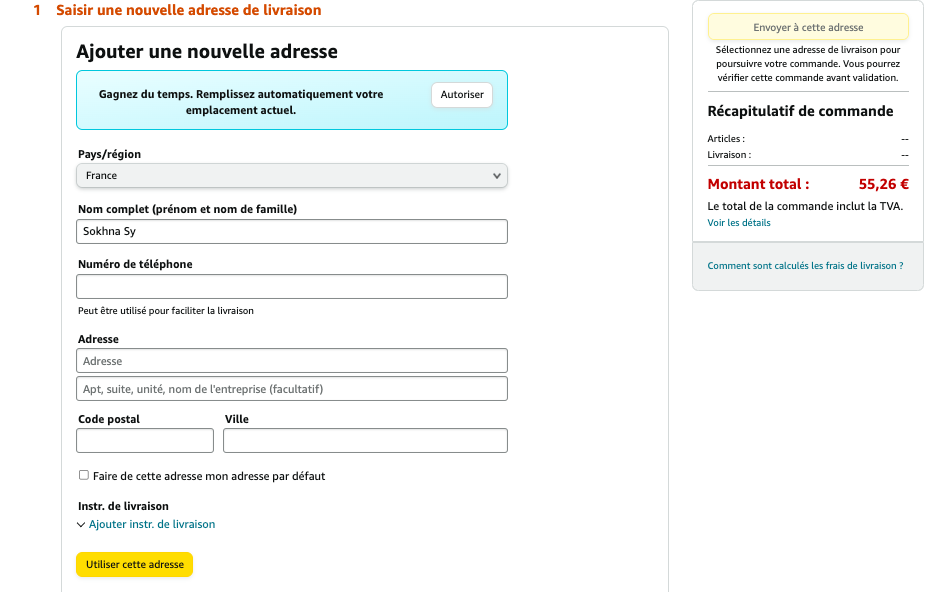Click 'Envoyer à cette adresse'
Screen dimensions: 948x592
tap(808, 27)
